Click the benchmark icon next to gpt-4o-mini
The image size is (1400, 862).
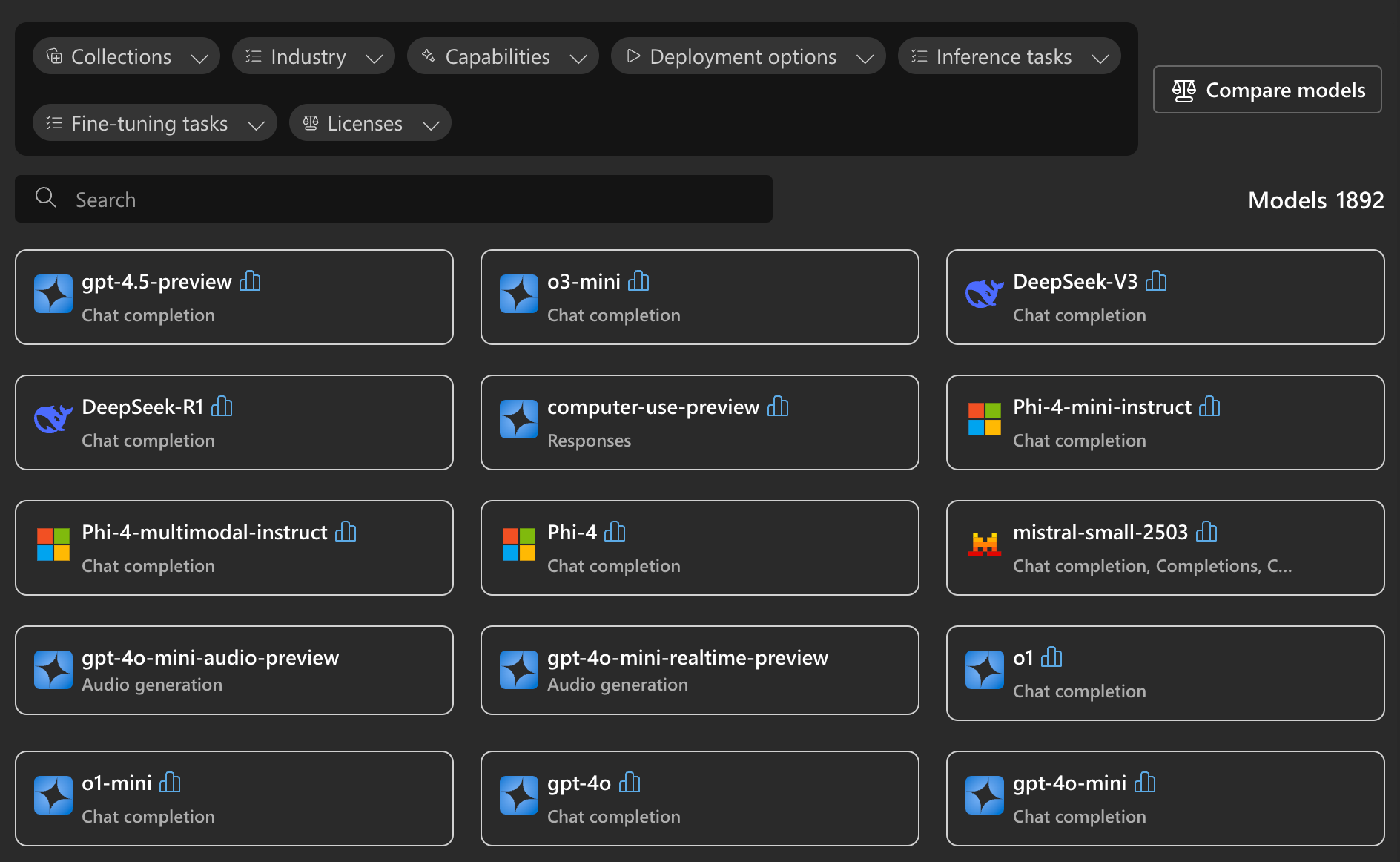click(x=1145, y=783)
